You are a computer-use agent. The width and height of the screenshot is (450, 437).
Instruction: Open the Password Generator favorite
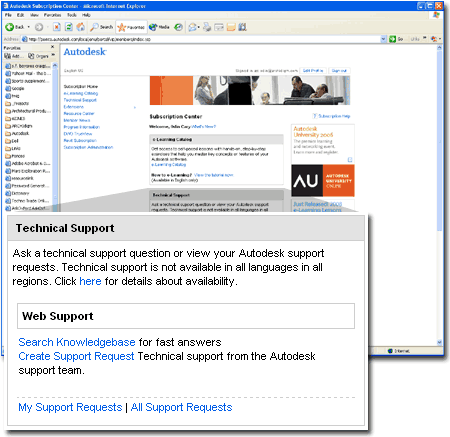click(x=27, y=186)
